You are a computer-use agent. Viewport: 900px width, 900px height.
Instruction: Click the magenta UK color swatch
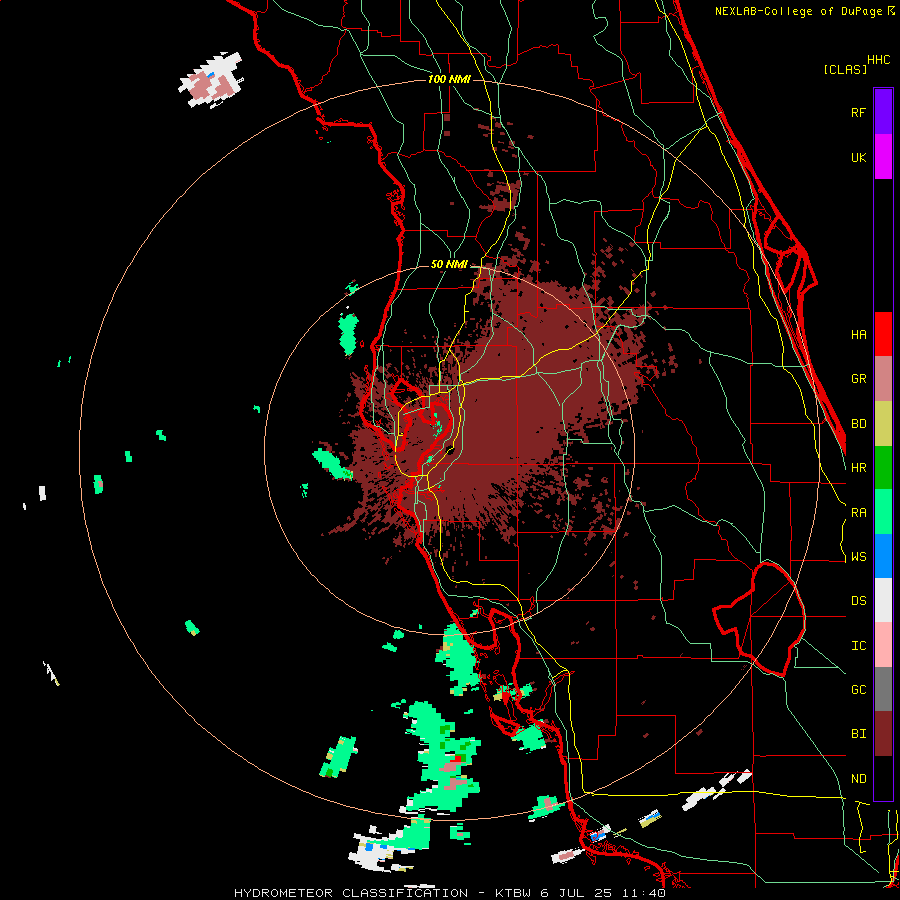[883, 156]
